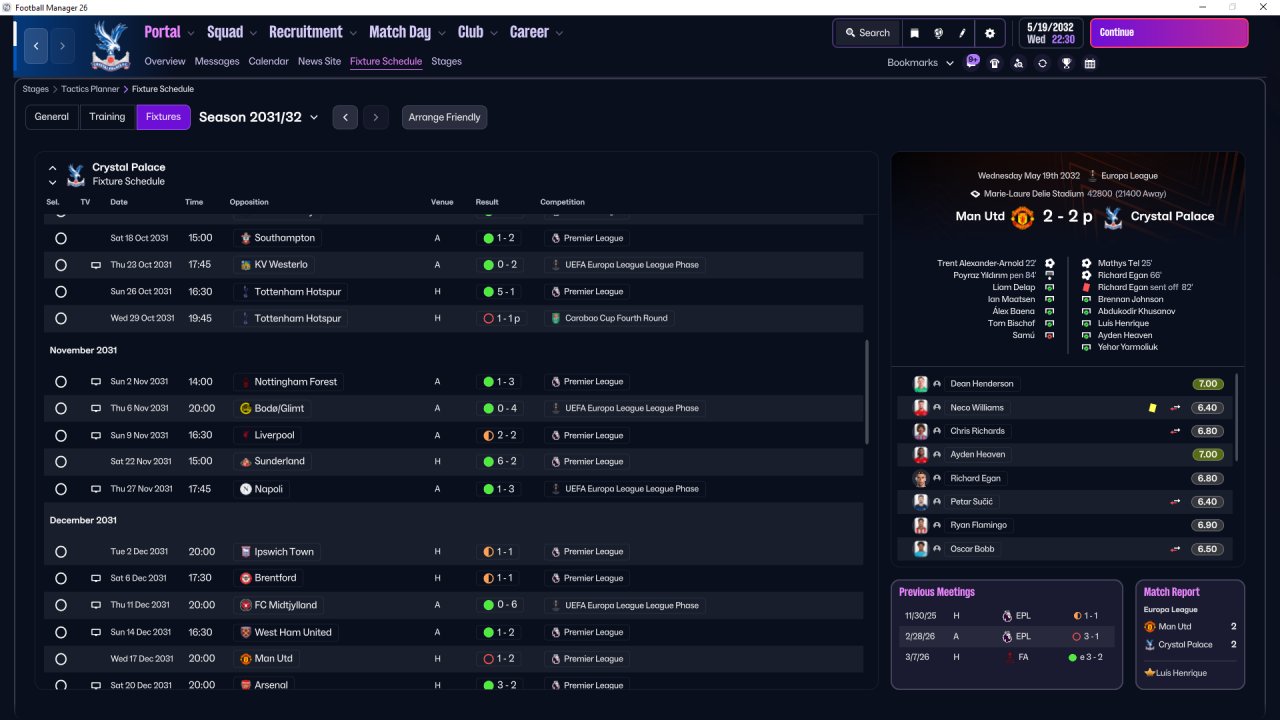This screenshot has width=1280, height=720.
Task: Click the date and time display
Action: pos(1050,33)
